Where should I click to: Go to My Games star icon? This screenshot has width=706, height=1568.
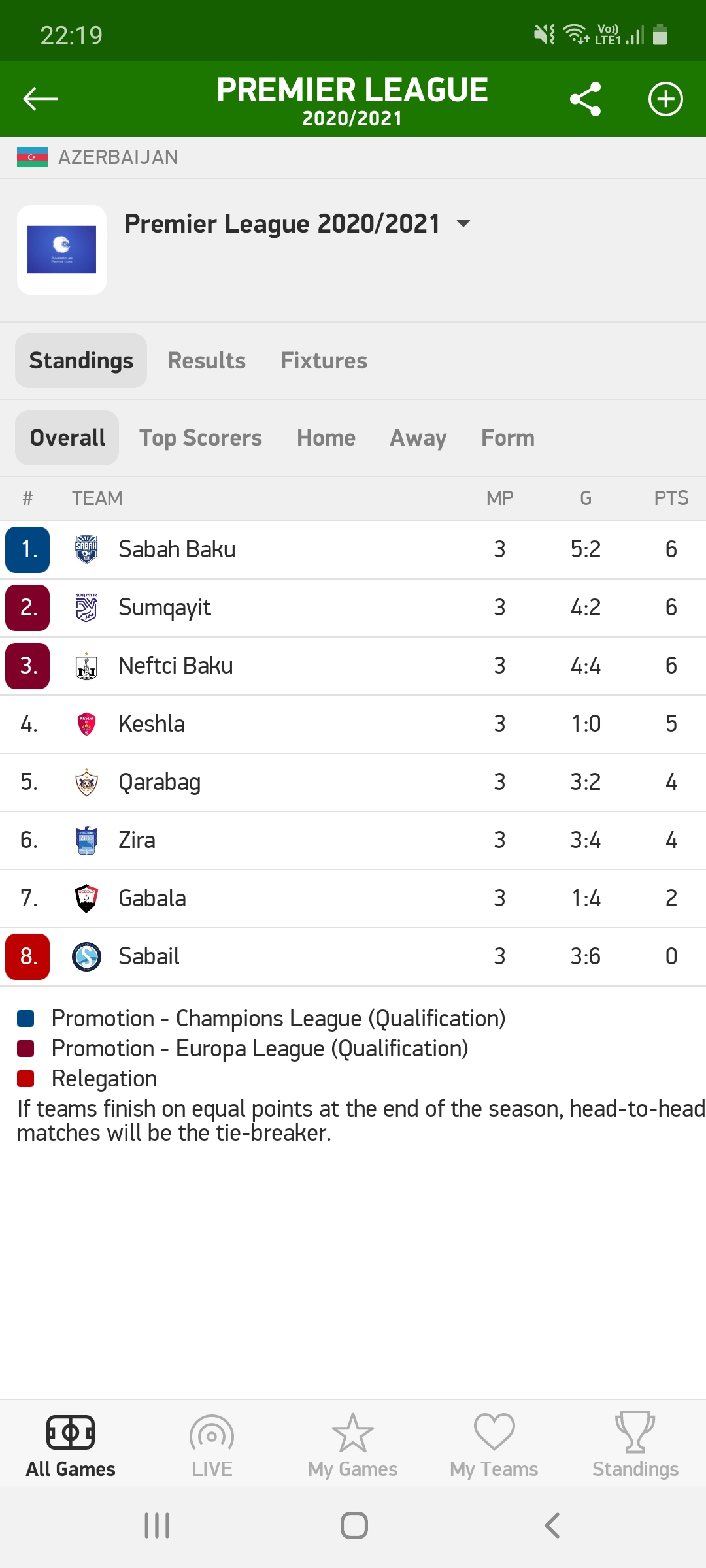pyautogui.click(x=353, y=1445)
